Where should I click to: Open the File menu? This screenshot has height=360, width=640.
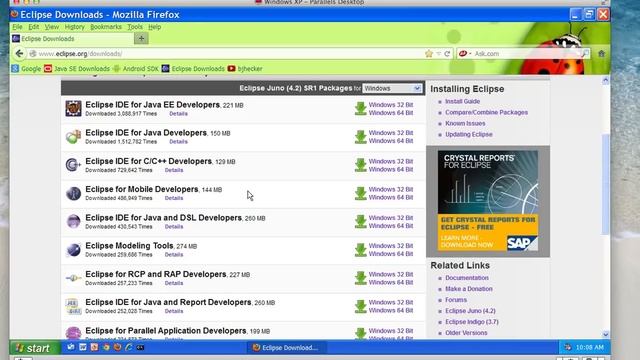17,27
